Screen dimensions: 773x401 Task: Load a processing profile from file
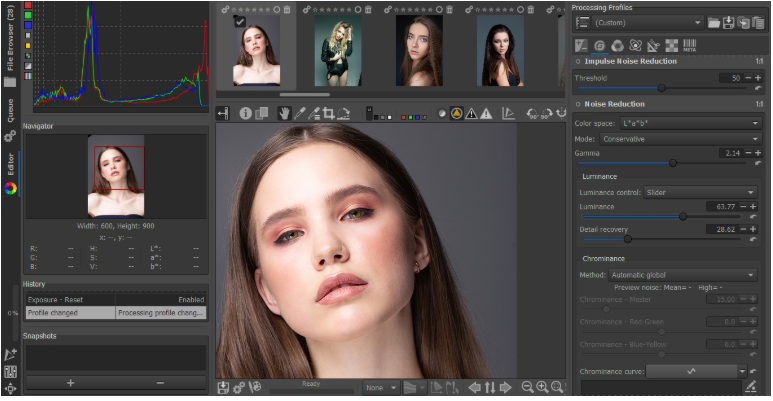coord(713,23)
